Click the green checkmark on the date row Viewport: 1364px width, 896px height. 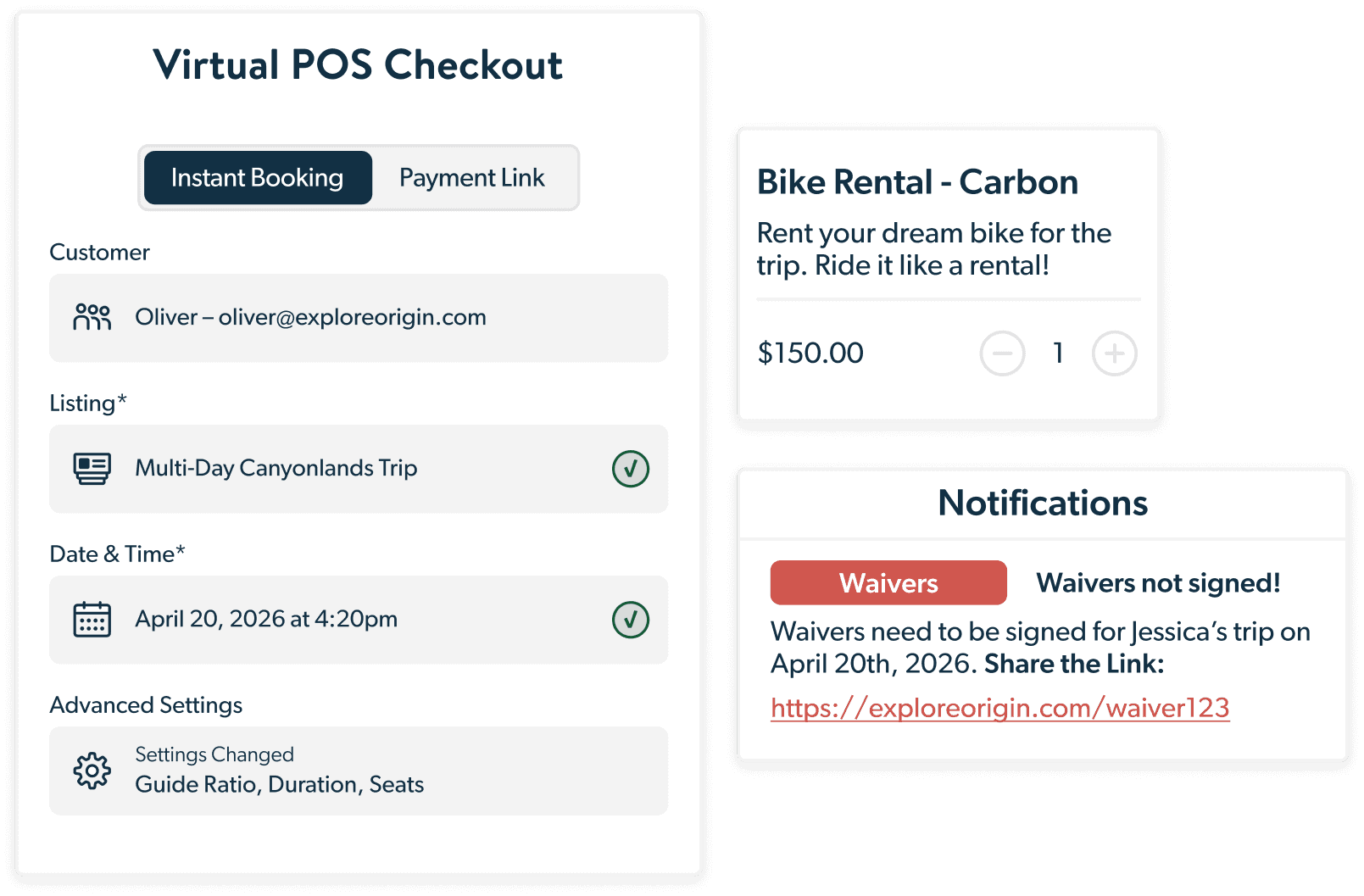pos(630,620)
